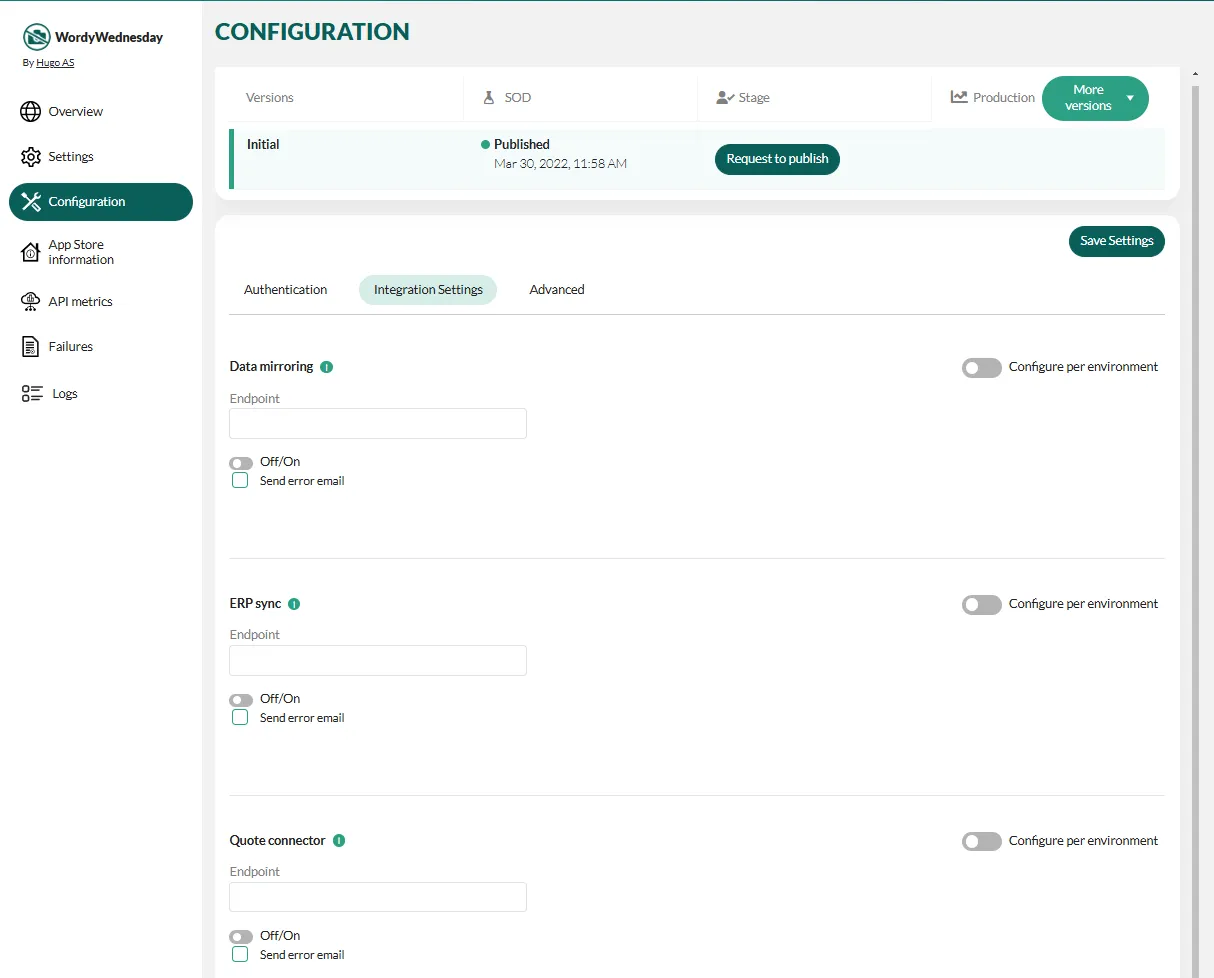Click the API metrics cloud icon
Image resolution: width=1214 pixels, height=978 pixels.
pos(31,302)
